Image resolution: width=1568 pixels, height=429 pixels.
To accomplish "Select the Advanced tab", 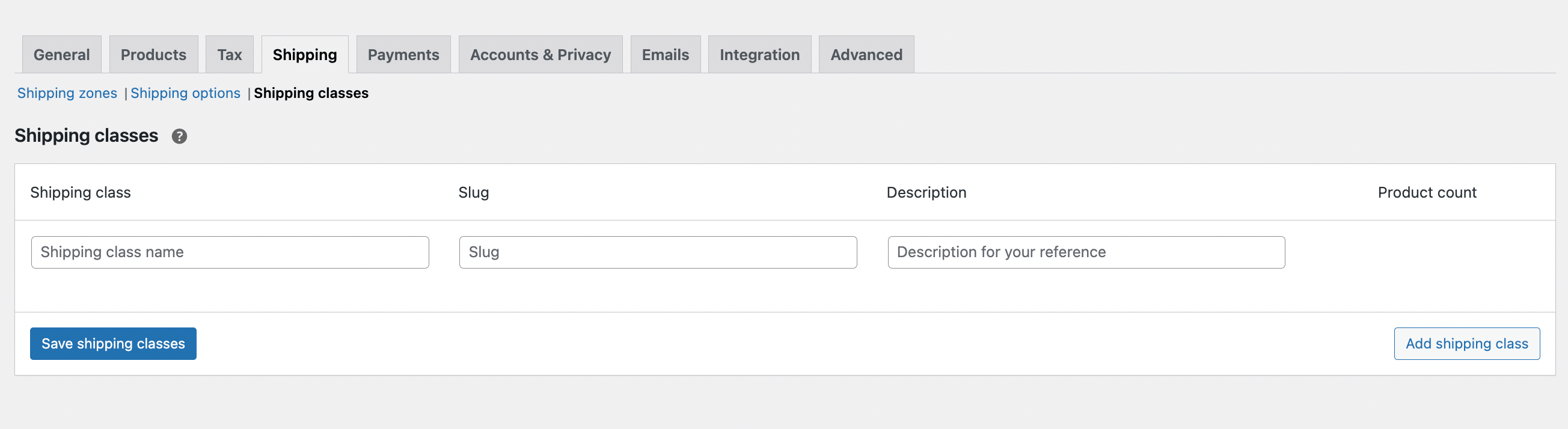I will [x=866, y=55].
